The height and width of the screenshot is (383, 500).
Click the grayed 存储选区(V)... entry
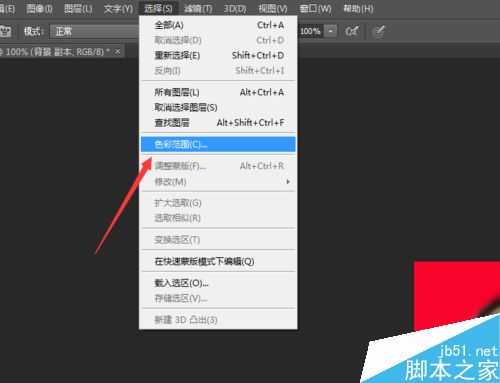point(218,298)
